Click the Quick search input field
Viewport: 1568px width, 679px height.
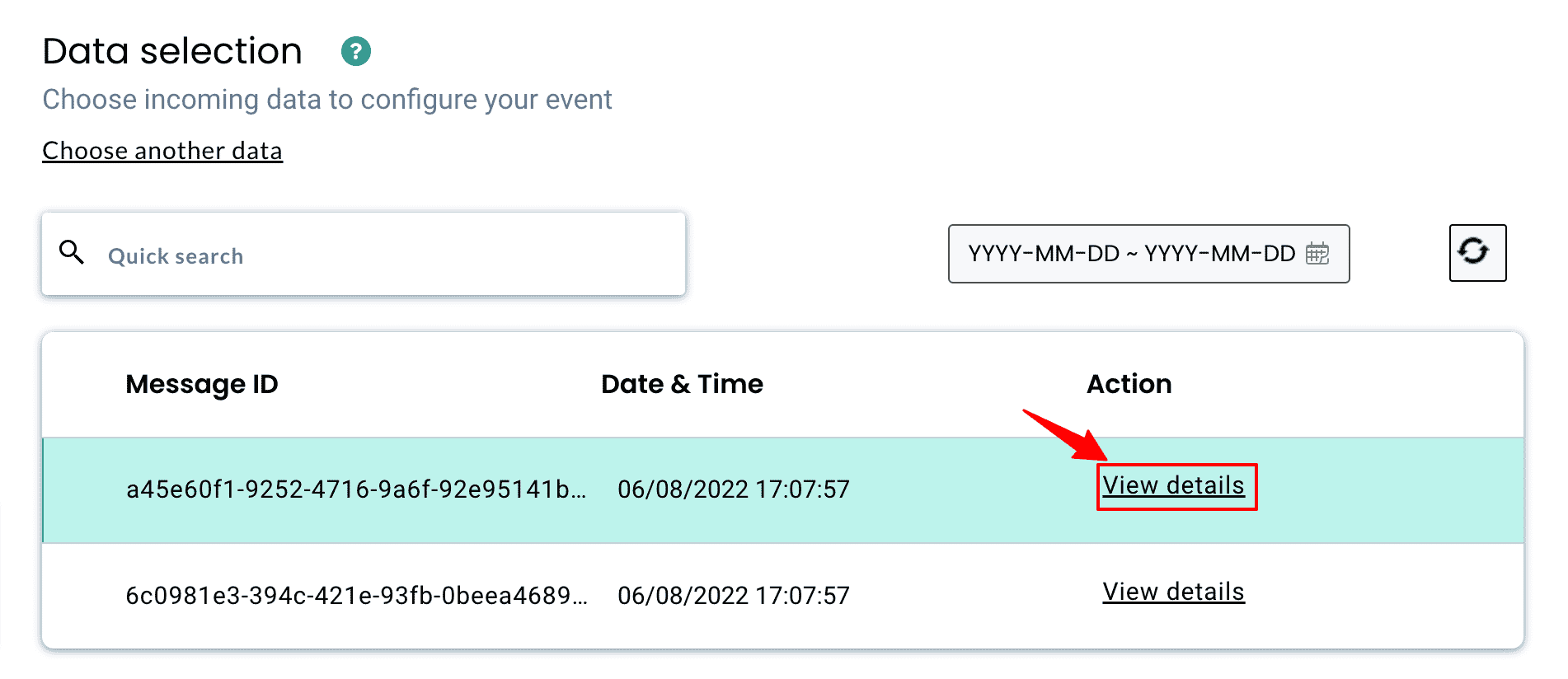330,255
